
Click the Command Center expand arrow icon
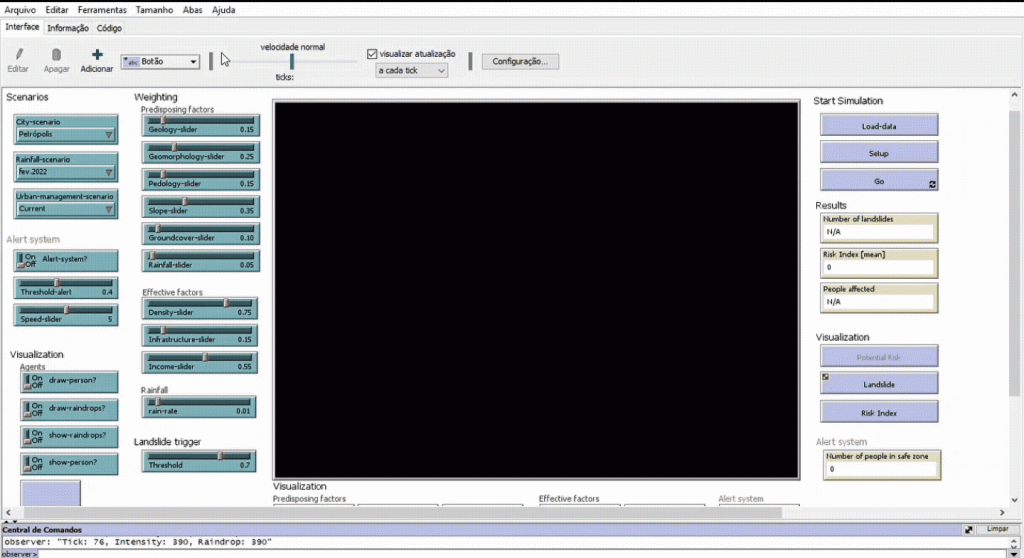click(968, 529)
